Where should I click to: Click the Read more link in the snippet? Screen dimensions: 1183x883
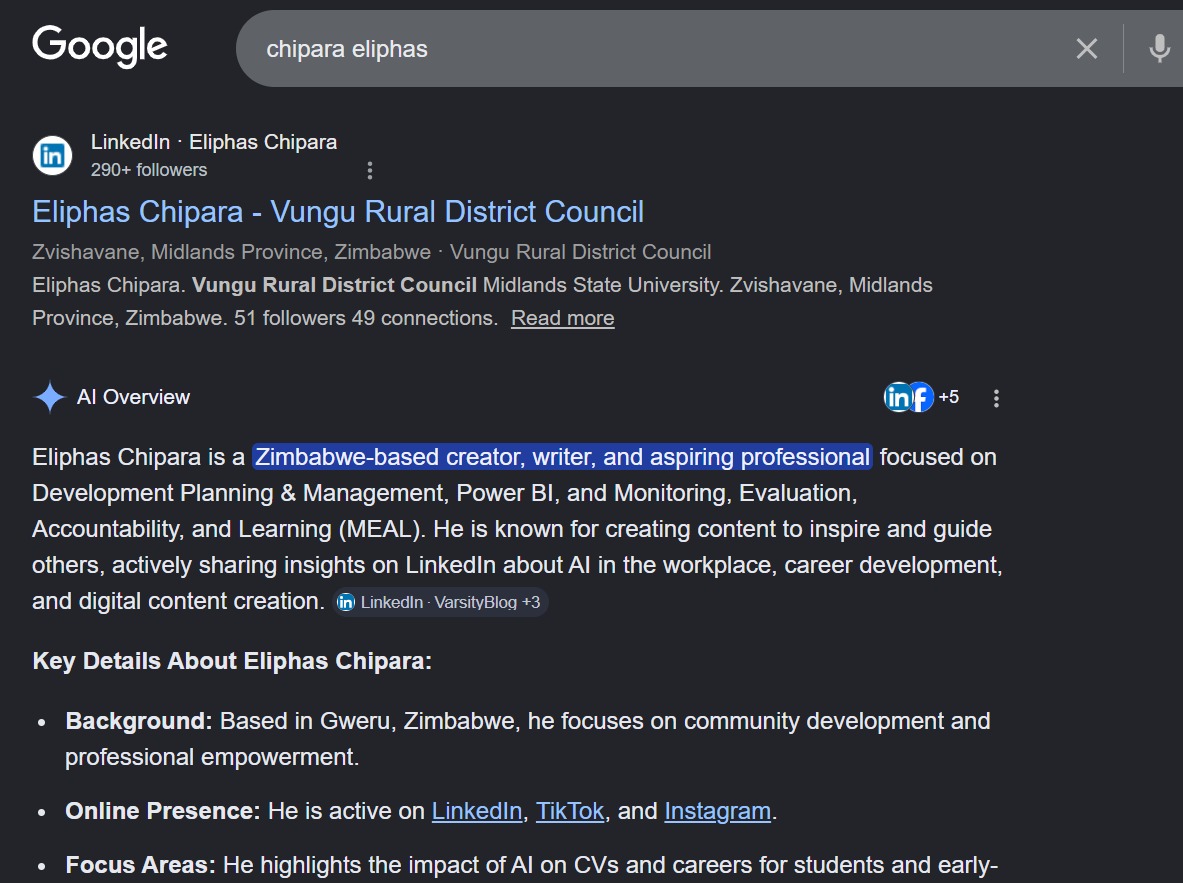(x=563, y=318)
